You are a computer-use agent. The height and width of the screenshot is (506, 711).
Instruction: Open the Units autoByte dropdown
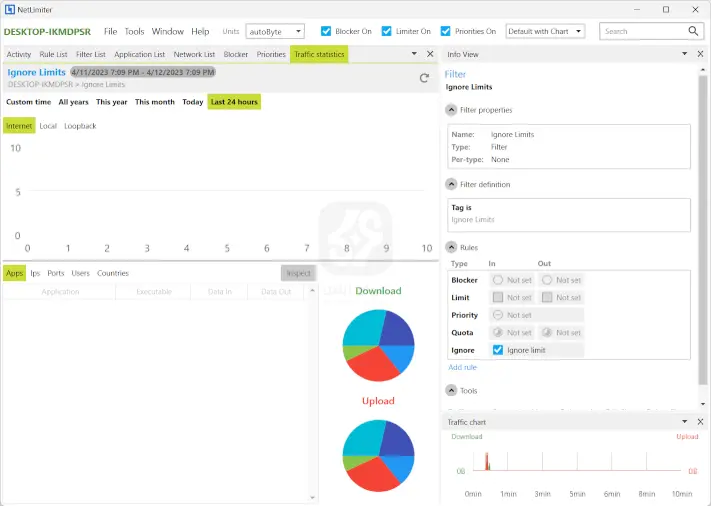tap(274, 31)
